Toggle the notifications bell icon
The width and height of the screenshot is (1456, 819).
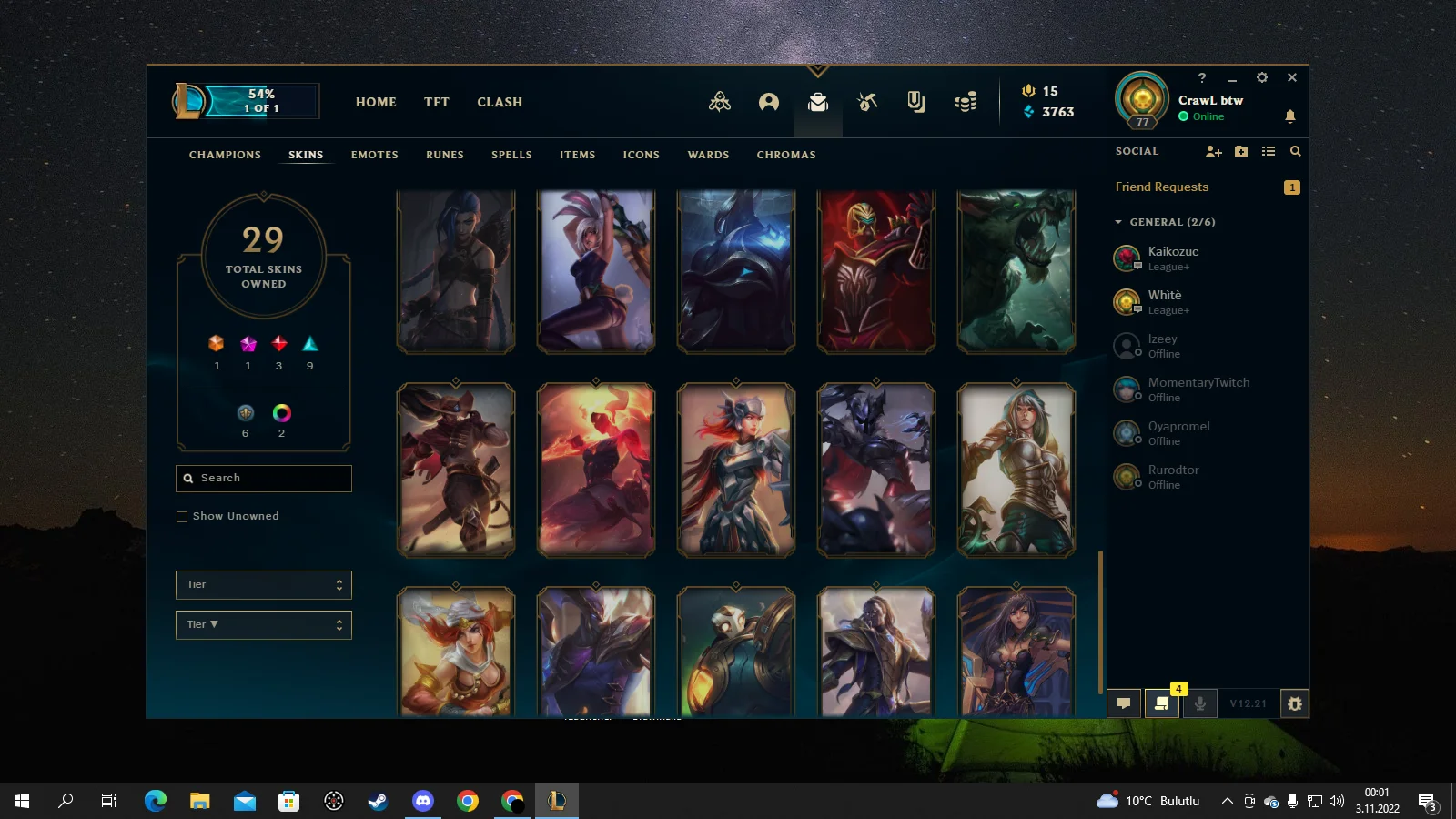coord(1289,116)
